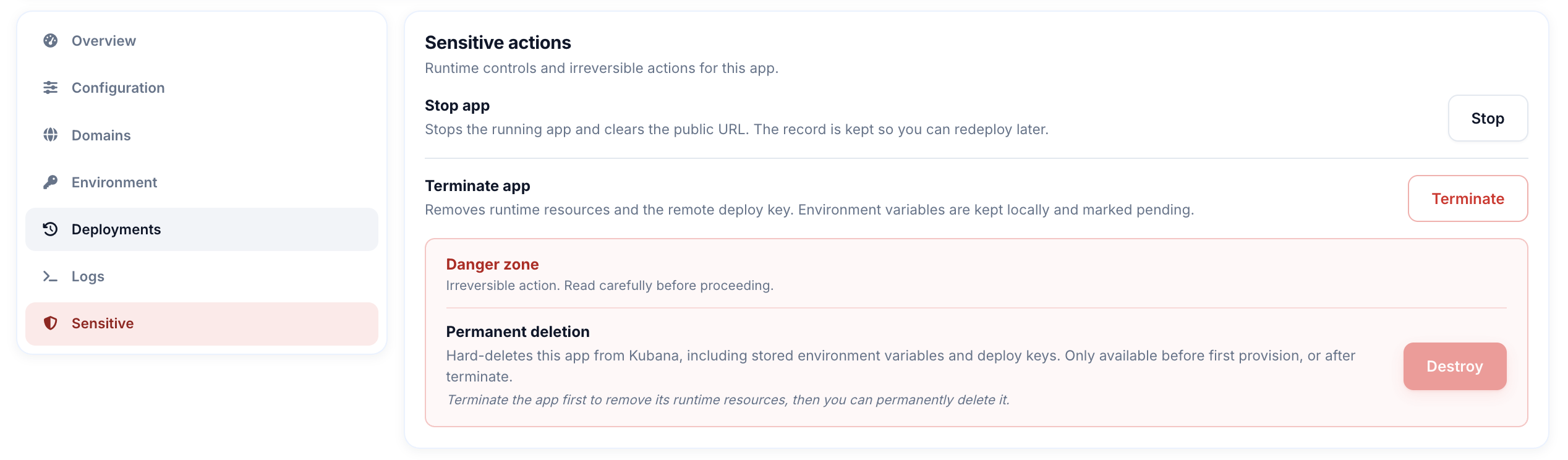1568x460 pixels.
Task: Click the Danger zone heading
Action: [x=492, y=265]
